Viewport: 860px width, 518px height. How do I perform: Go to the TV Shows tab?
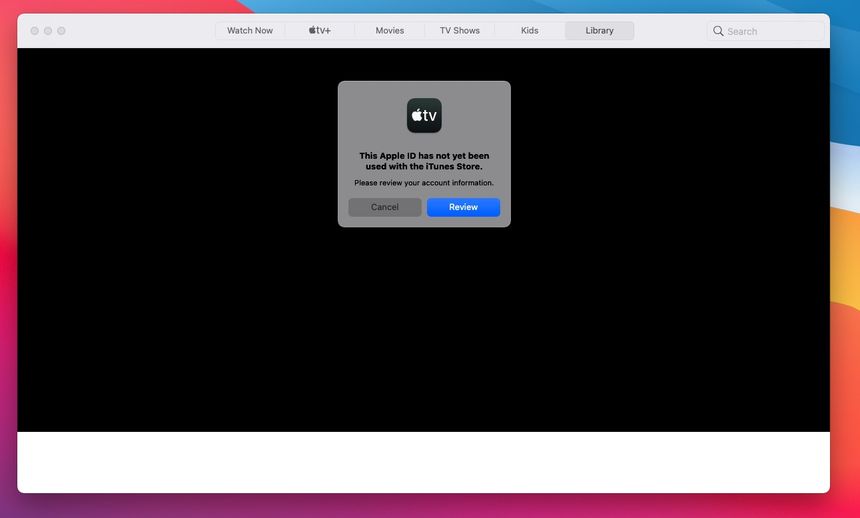(460, 31)
